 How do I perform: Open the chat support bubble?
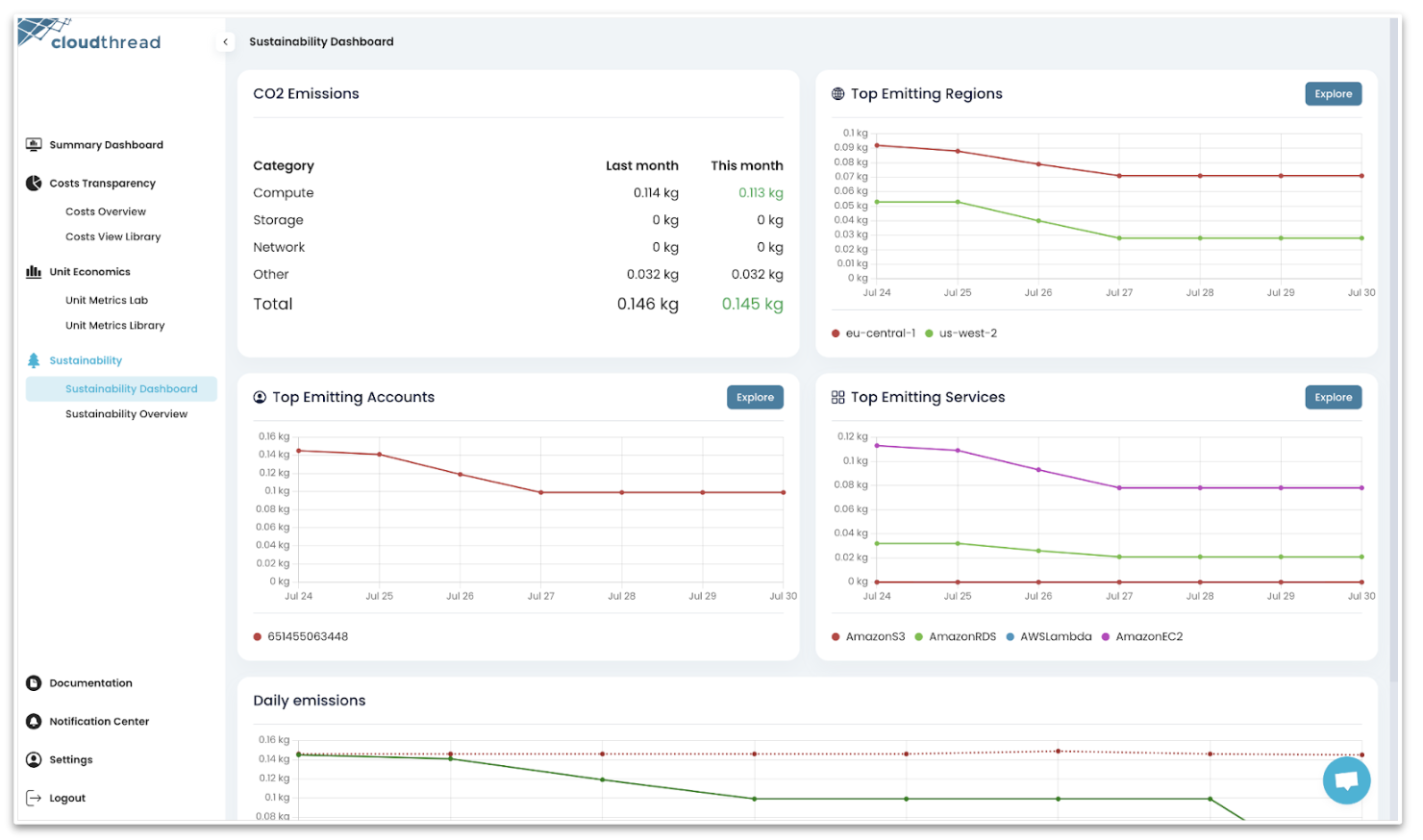point(1346,780)
